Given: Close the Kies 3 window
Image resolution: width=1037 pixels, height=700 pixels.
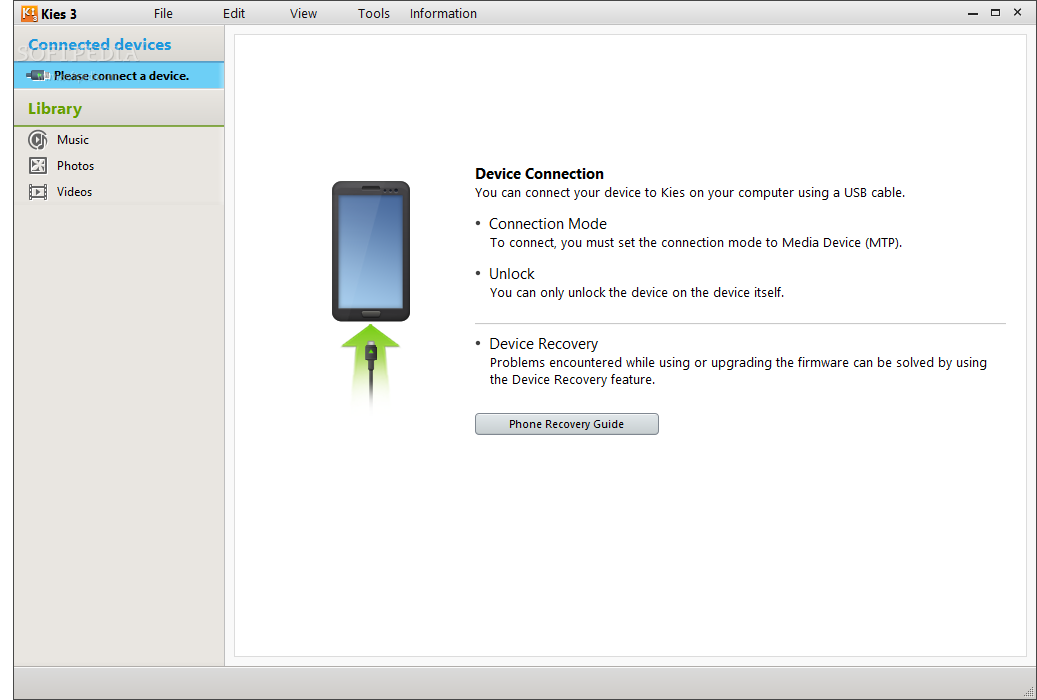Looking at the screenshot, I should tap(1018, 13).
